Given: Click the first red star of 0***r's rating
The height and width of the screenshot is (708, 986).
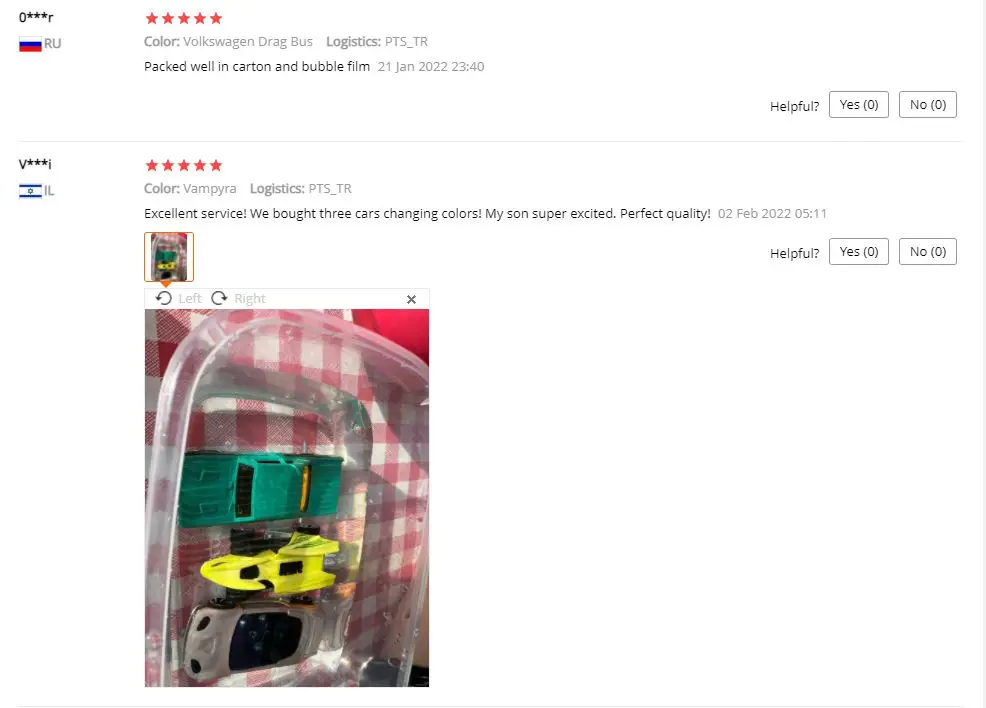Looking at the screenshot, I should click(x=152, y=18).
